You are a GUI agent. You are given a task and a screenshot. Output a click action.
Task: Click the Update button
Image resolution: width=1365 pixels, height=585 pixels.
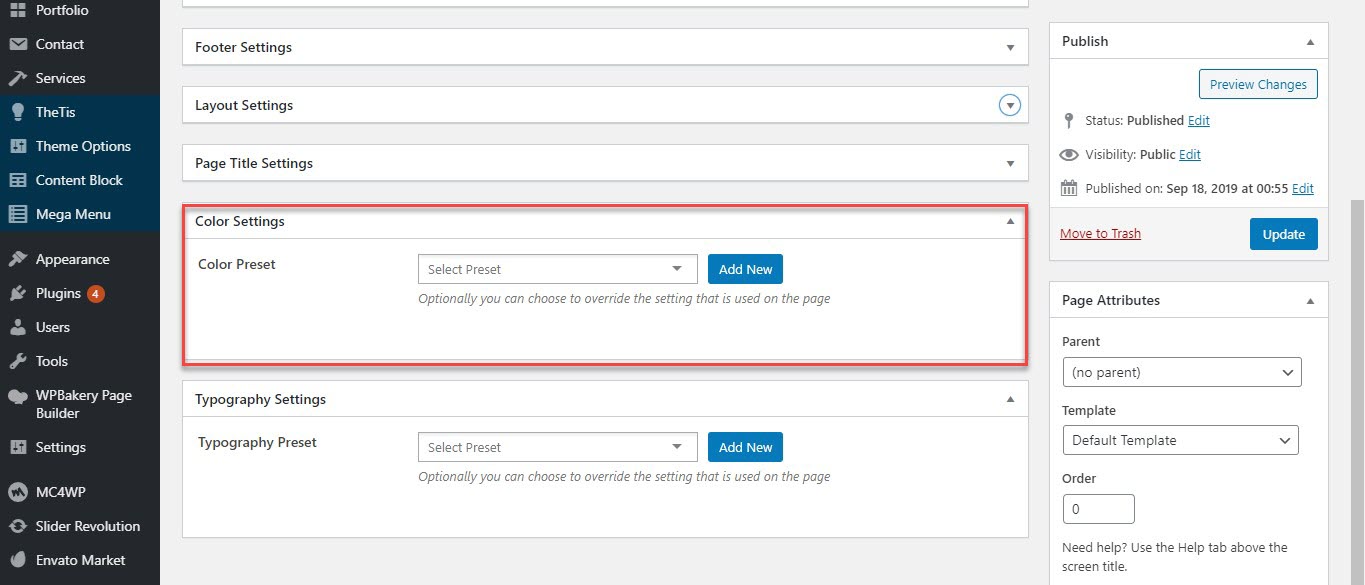pos(1284,234)
